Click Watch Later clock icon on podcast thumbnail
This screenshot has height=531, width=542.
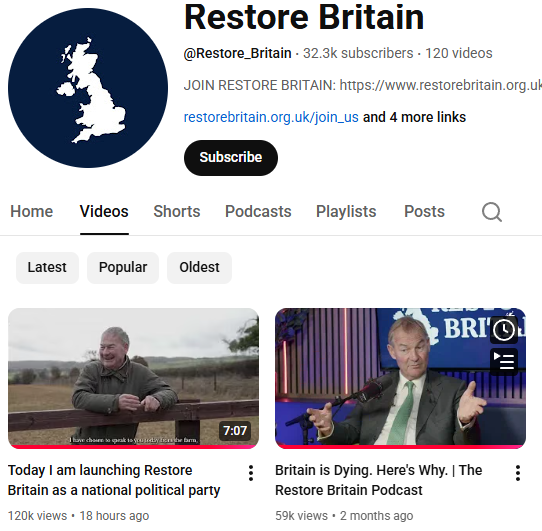click(504, 330)
